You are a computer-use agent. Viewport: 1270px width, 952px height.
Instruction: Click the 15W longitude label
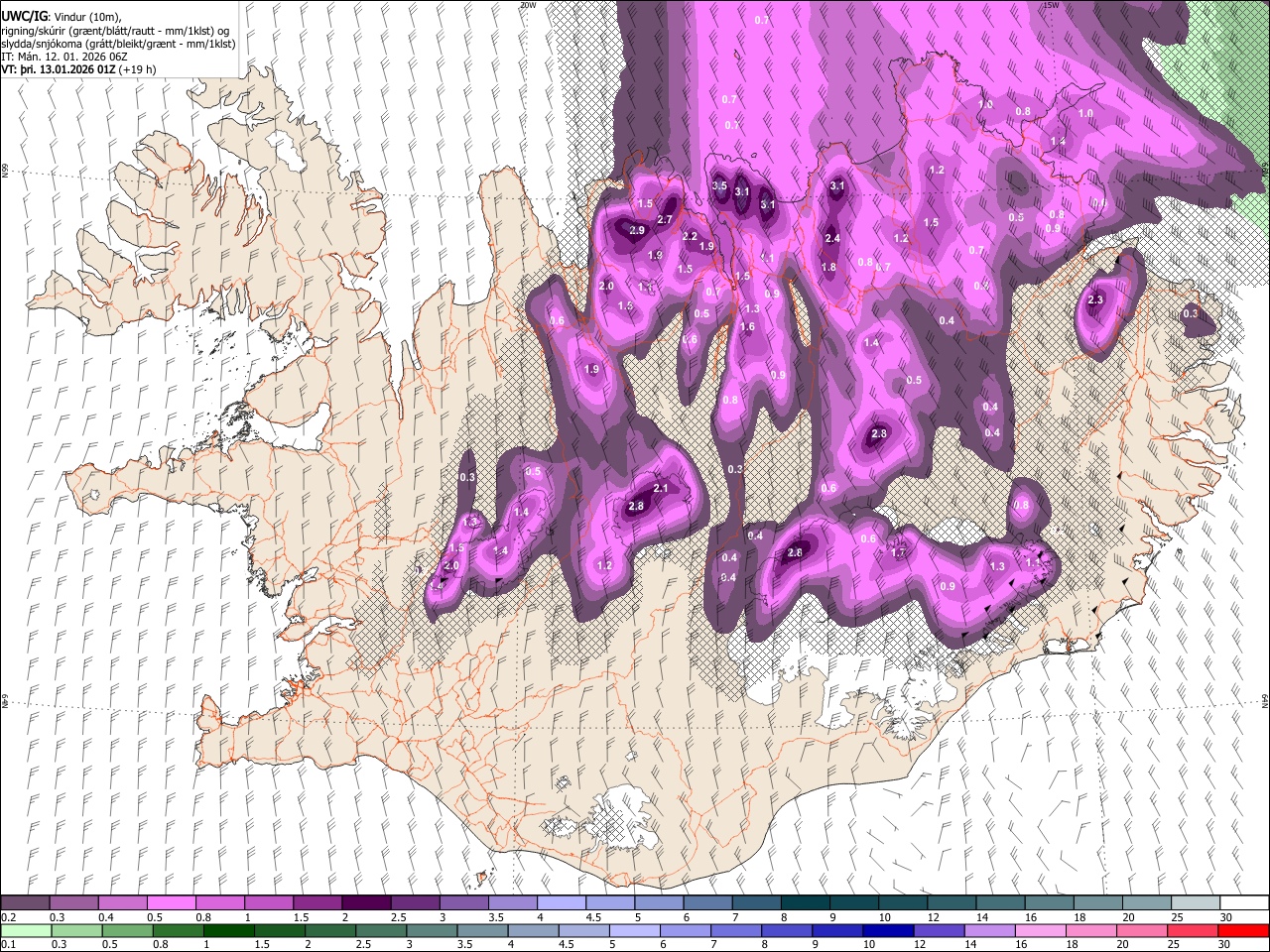(x=1052, y=5)
